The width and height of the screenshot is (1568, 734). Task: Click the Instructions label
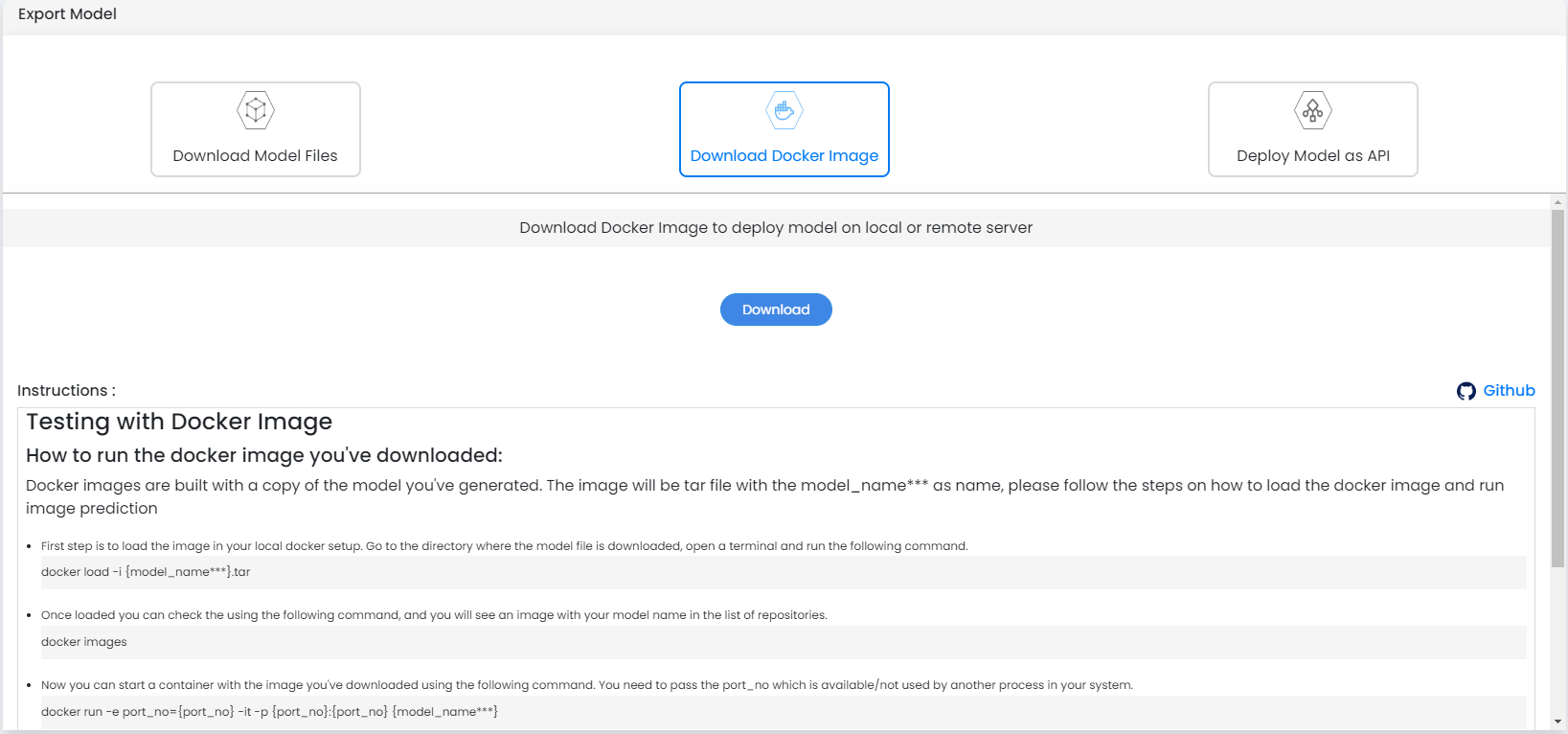(66, 391)
